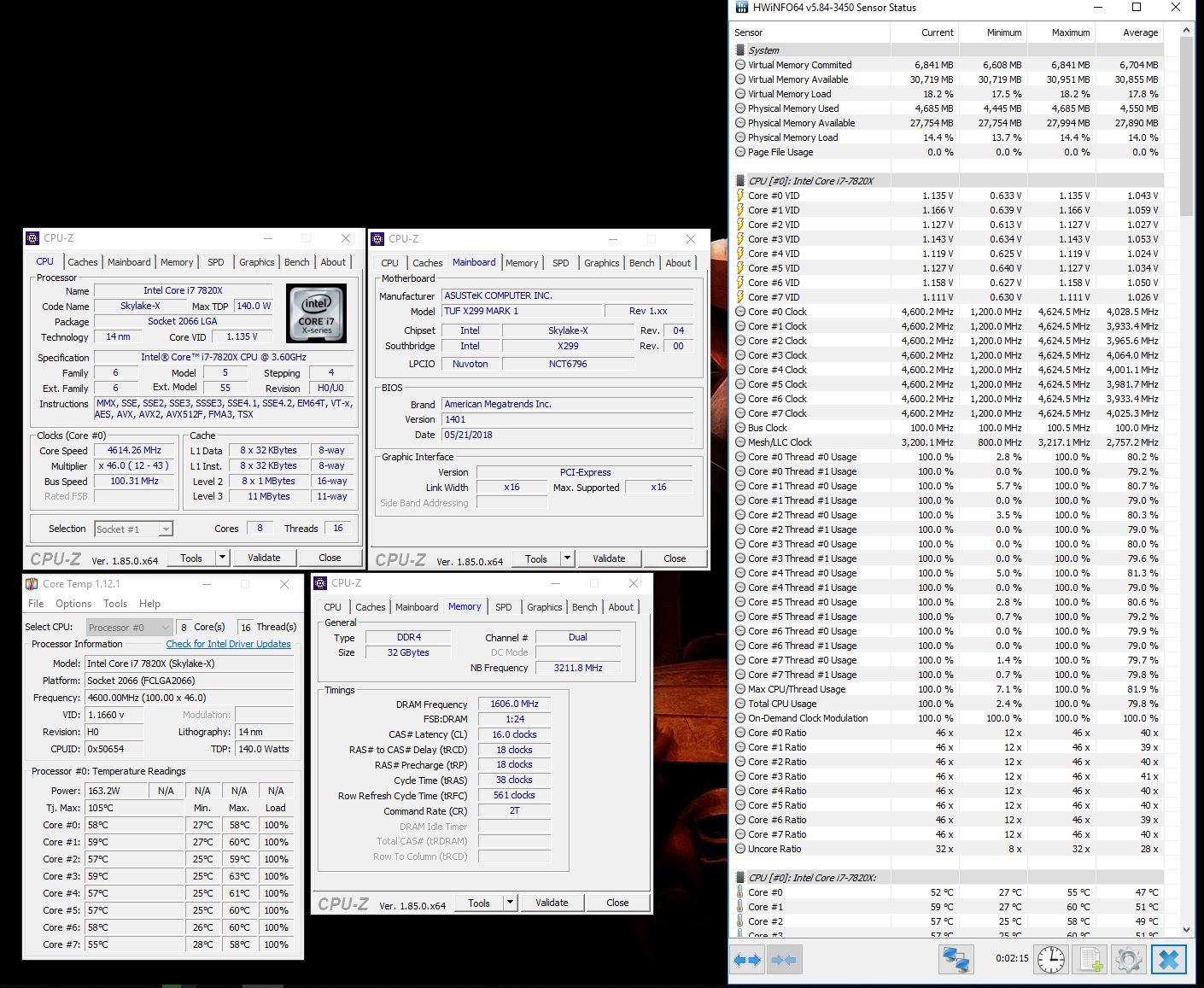Viewport: 1204px width, 988px height.
Task: Click Check for Intel Driver Updates link
Action: pos(228,644)
